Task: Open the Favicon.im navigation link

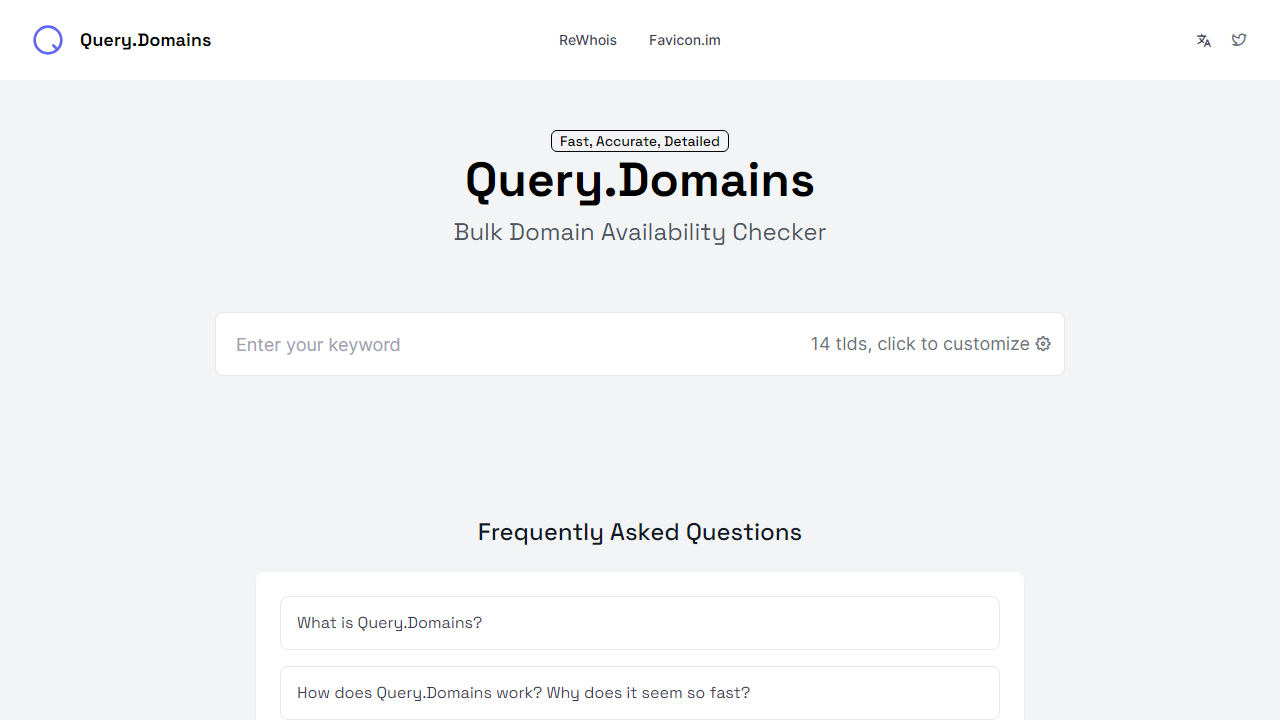Action: point(685,40)
